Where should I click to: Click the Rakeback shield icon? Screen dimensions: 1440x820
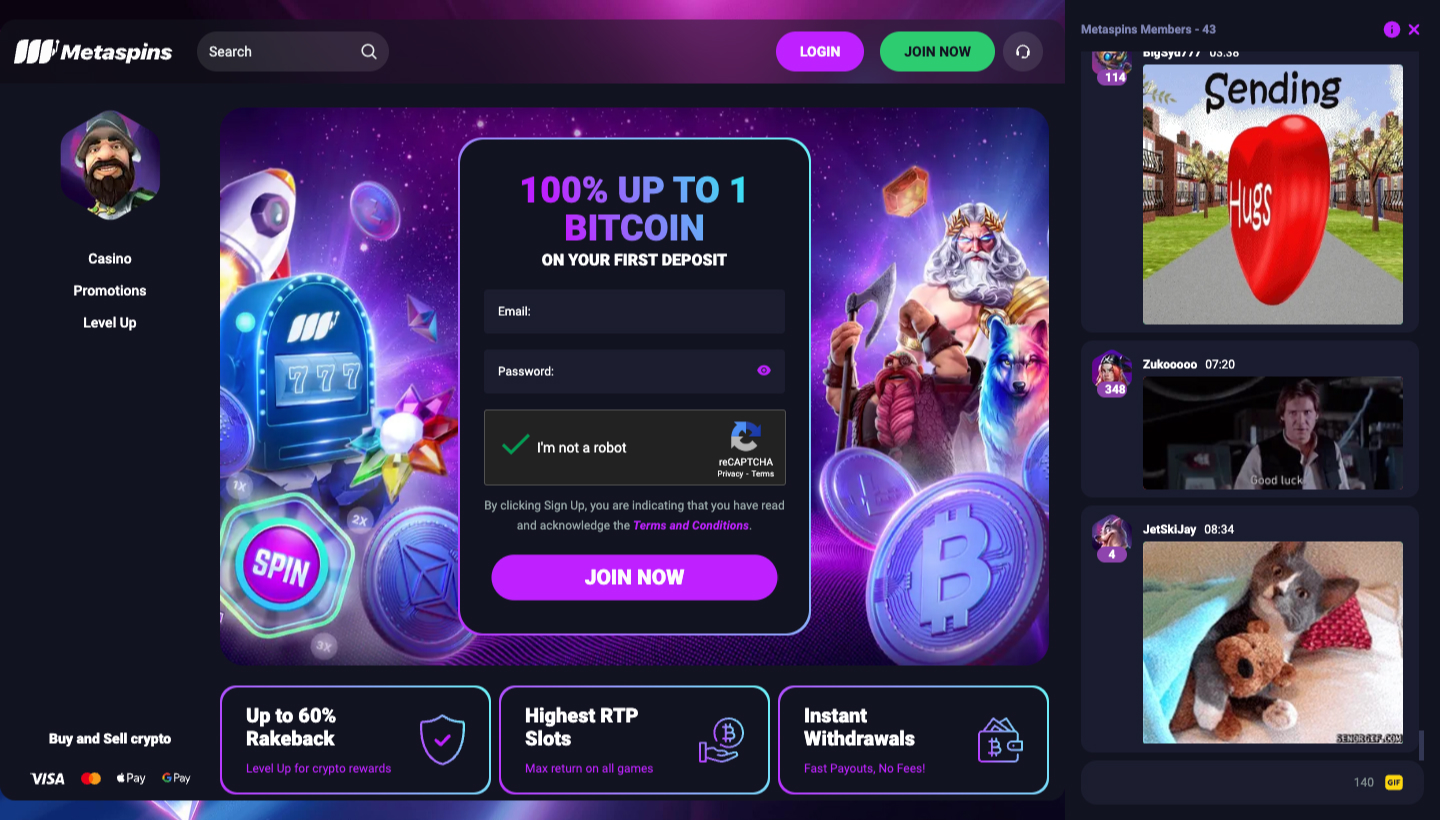pos(442,740)
